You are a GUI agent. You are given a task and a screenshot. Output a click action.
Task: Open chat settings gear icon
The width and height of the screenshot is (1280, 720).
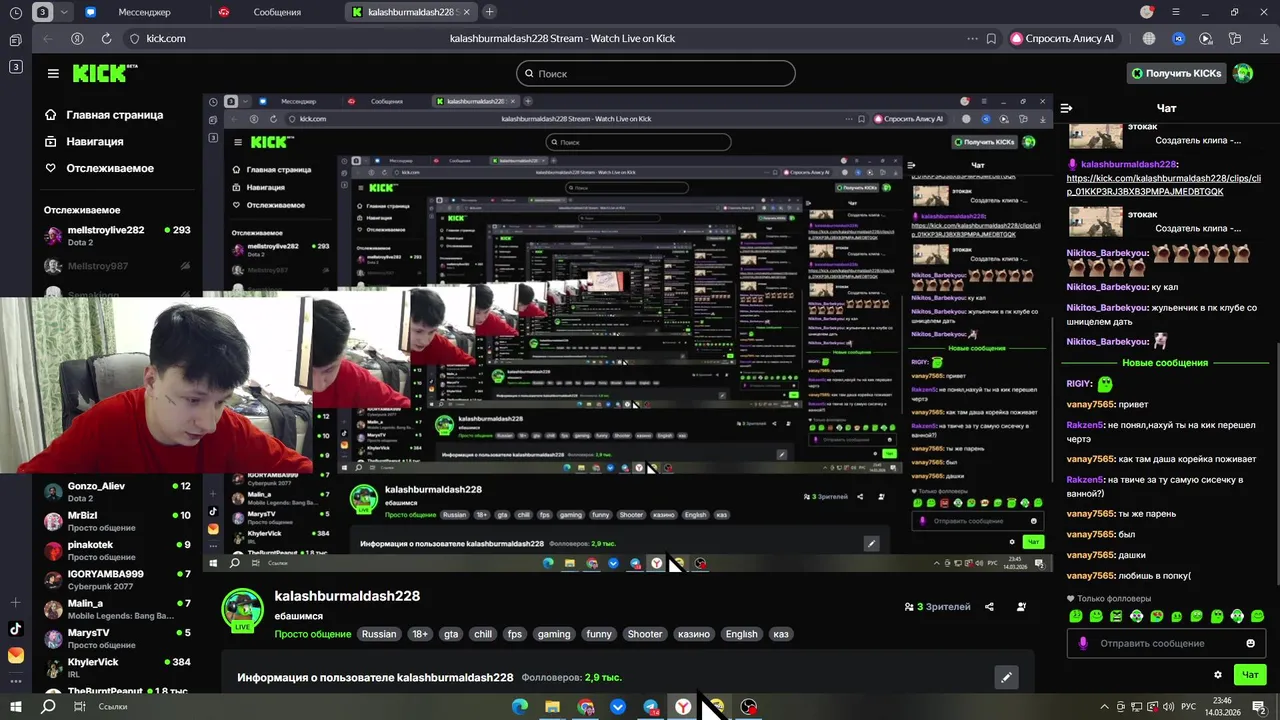pyautogui.click(x=1217, y=675)
